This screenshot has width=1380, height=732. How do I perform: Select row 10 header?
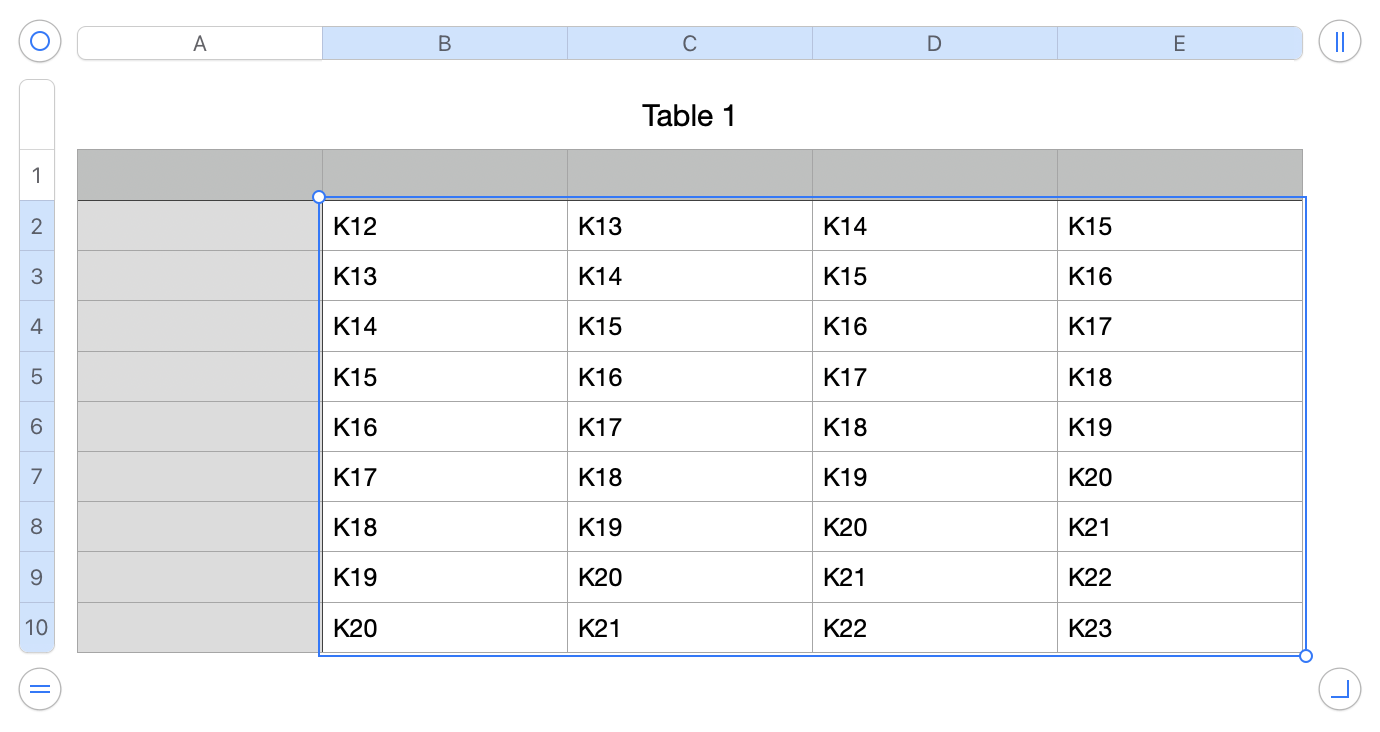pyautogui.click(x=37, y=628)
